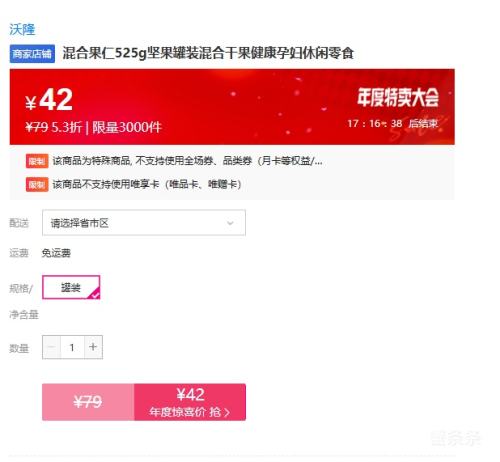This screenshot has width=500, height=462.
Task: Click the 年度特卖大会 sale banner title
Action: pos(398,98)
